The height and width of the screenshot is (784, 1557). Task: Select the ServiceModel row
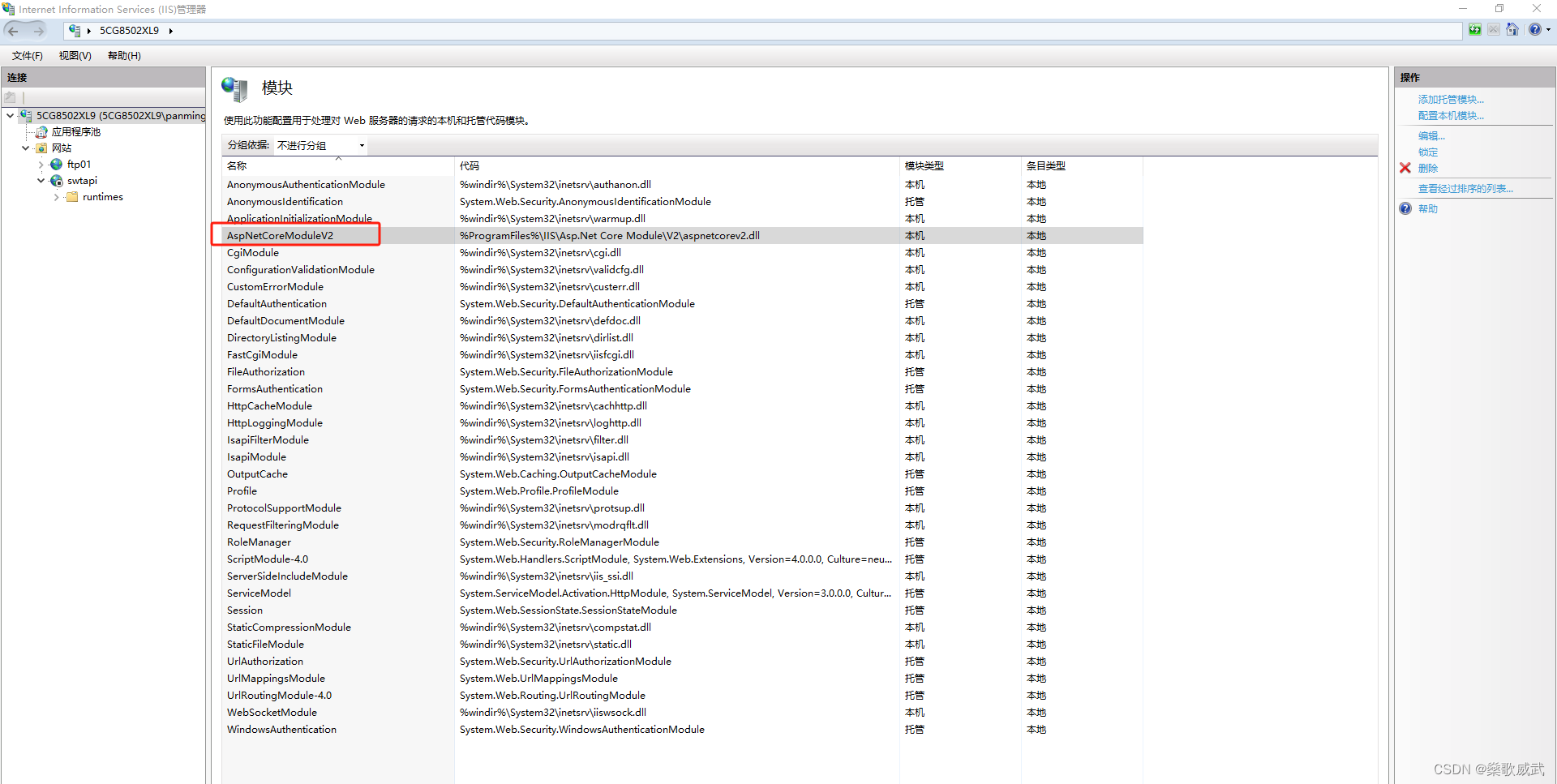(x=683, y=593)
